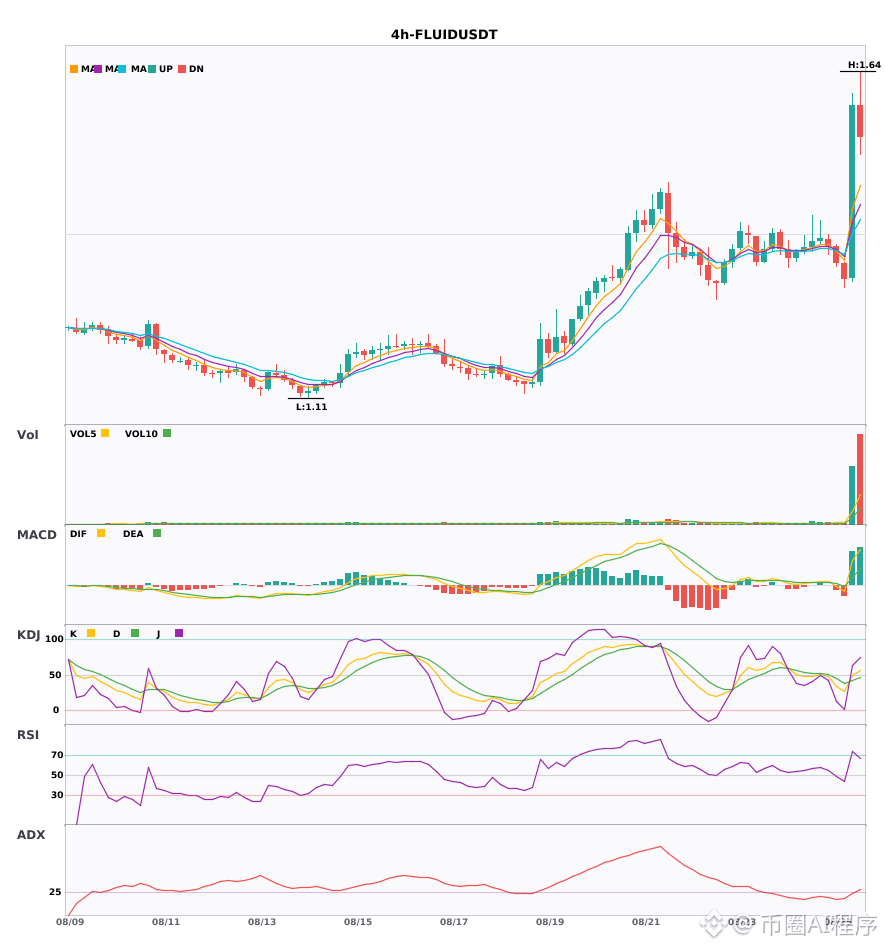Click the 08/19 date label
The image size is (885, 950).
[x=550, y=922]
